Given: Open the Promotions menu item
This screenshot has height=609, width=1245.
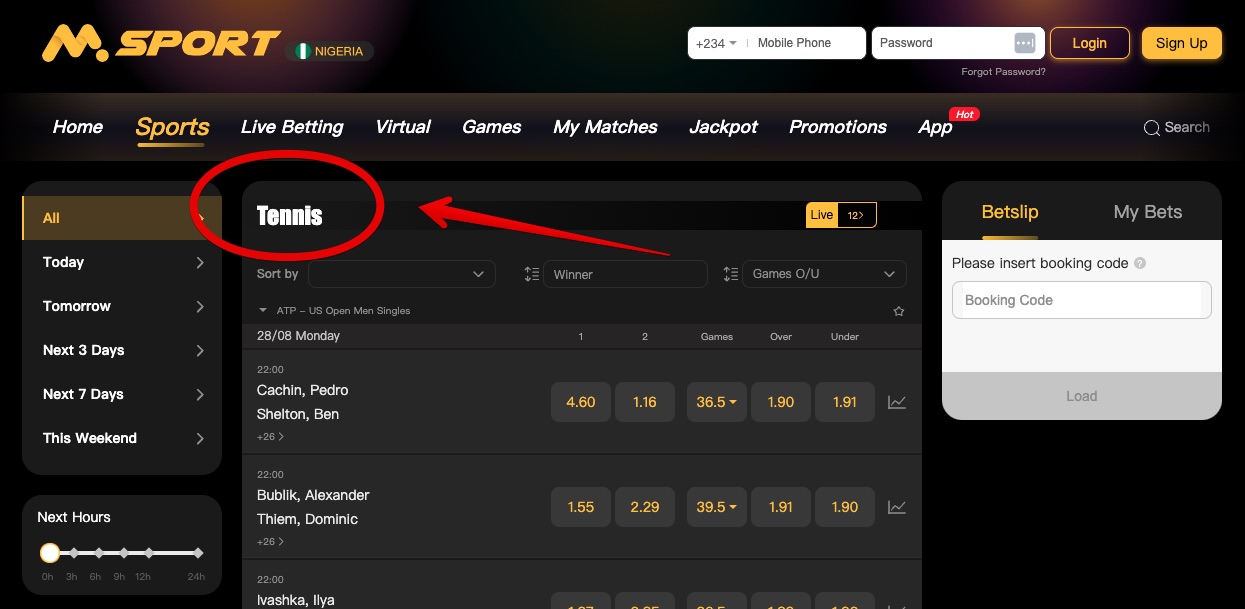Looking at the screenshot, I should (838, 127).
